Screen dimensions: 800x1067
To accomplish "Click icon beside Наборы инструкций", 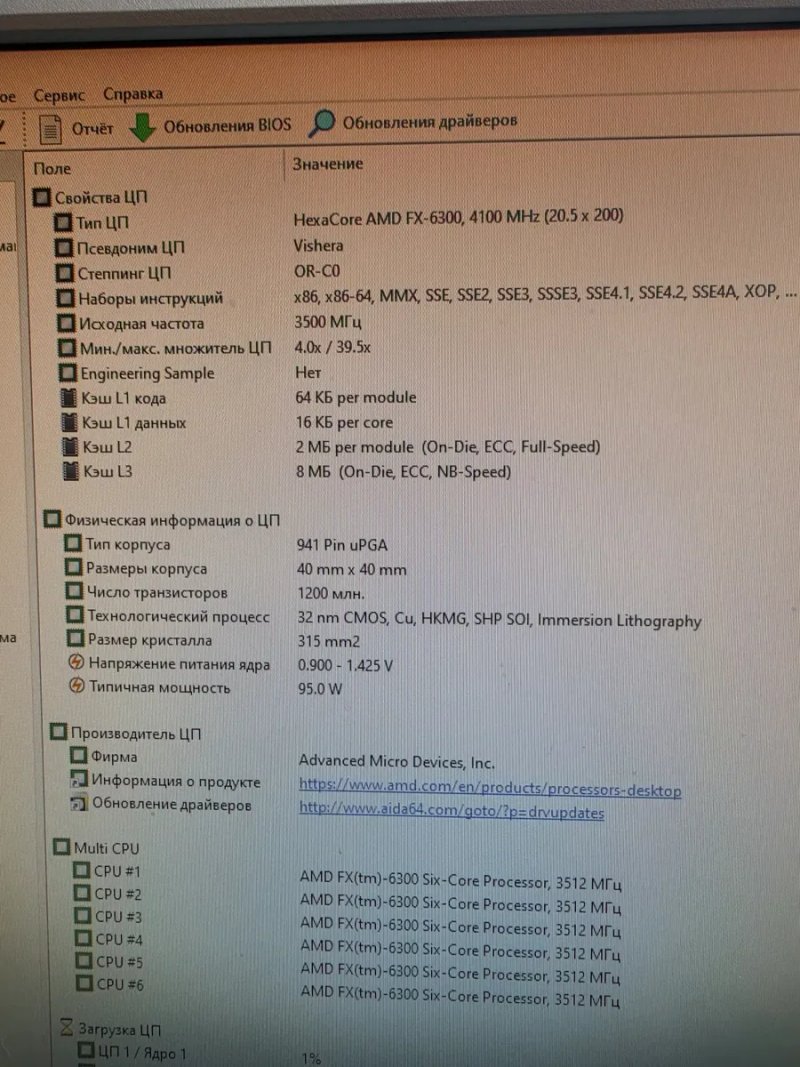I will click(x=65, y=298).
